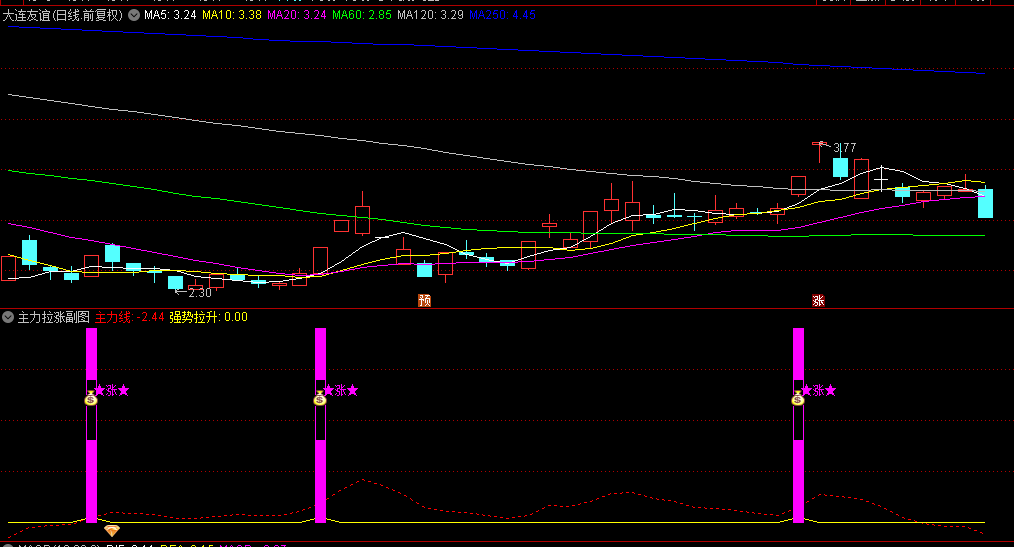The width and height of the screenshot is (1014, 547).
Task: Click the ★涨★ label on the leftmost magenta bar
Action: pyautogui.click(x=112, y=391)
